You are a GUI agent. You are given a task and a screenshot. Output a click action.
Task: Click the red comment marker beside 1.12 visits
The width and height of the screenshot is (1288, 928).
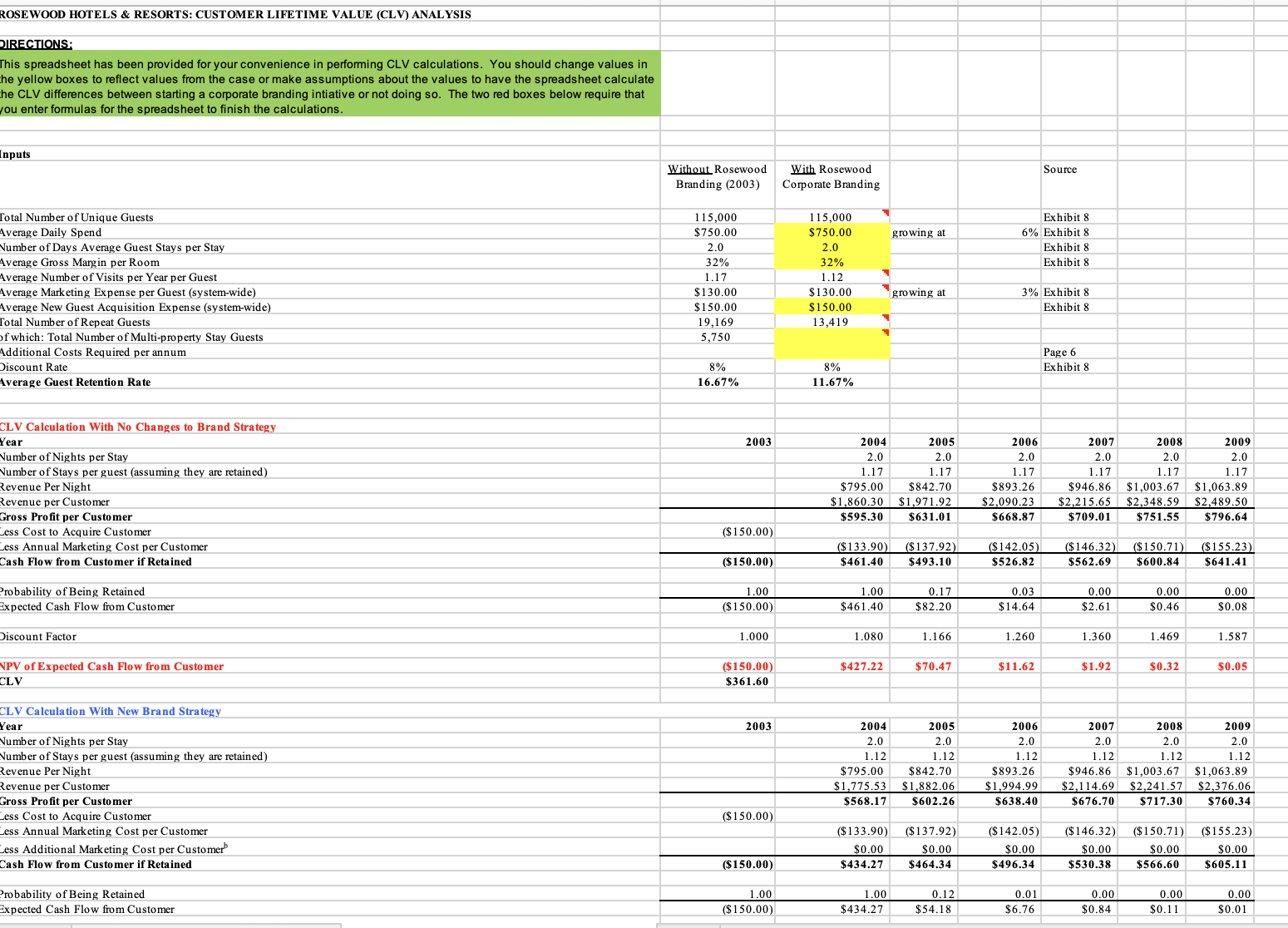pos(886,274)
